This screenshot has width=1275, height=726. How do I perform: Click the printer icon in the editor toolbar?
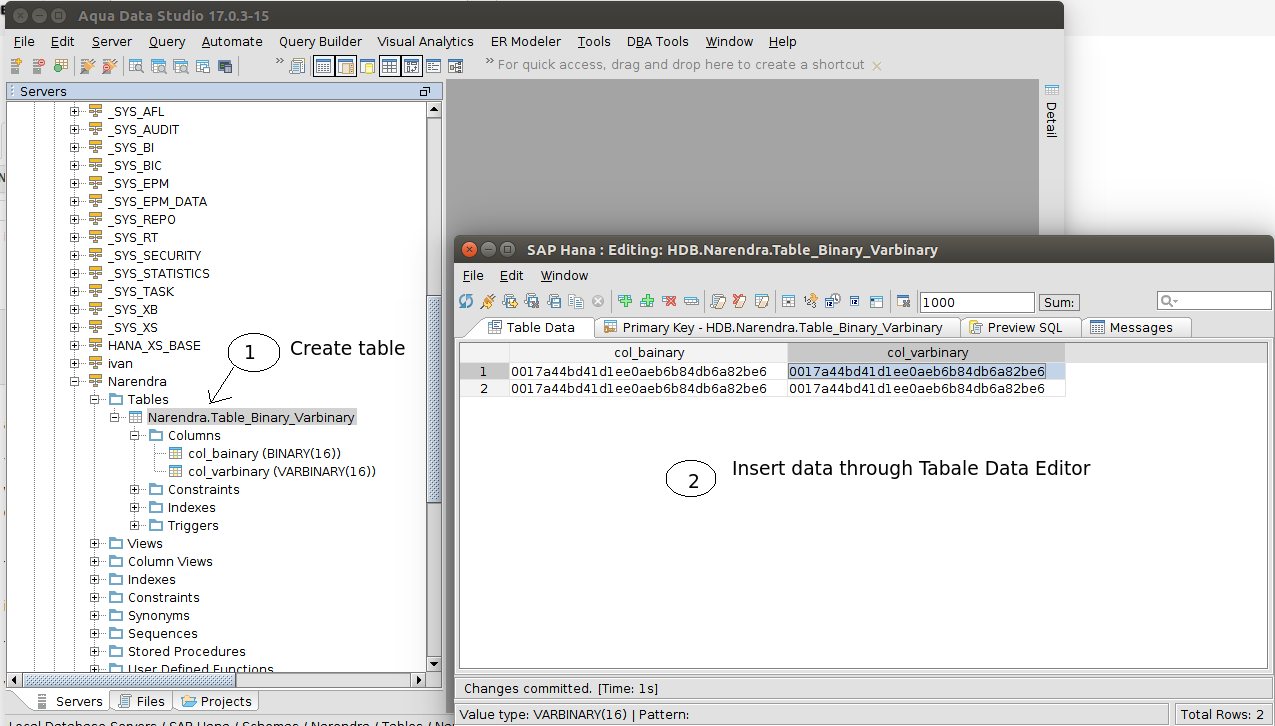pos(553,301)
